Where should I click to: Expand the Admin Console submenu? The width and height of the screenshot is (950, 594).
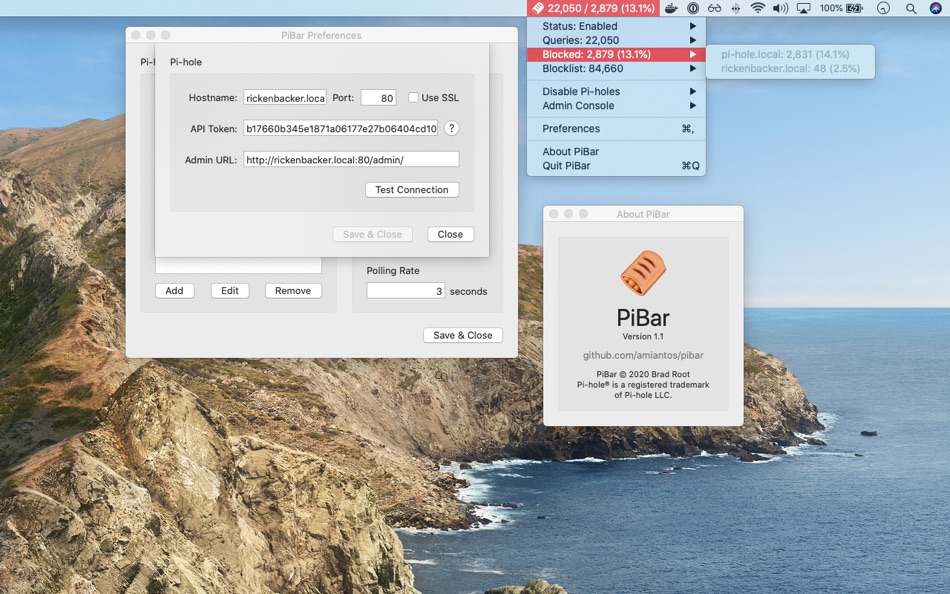point(616,105)
